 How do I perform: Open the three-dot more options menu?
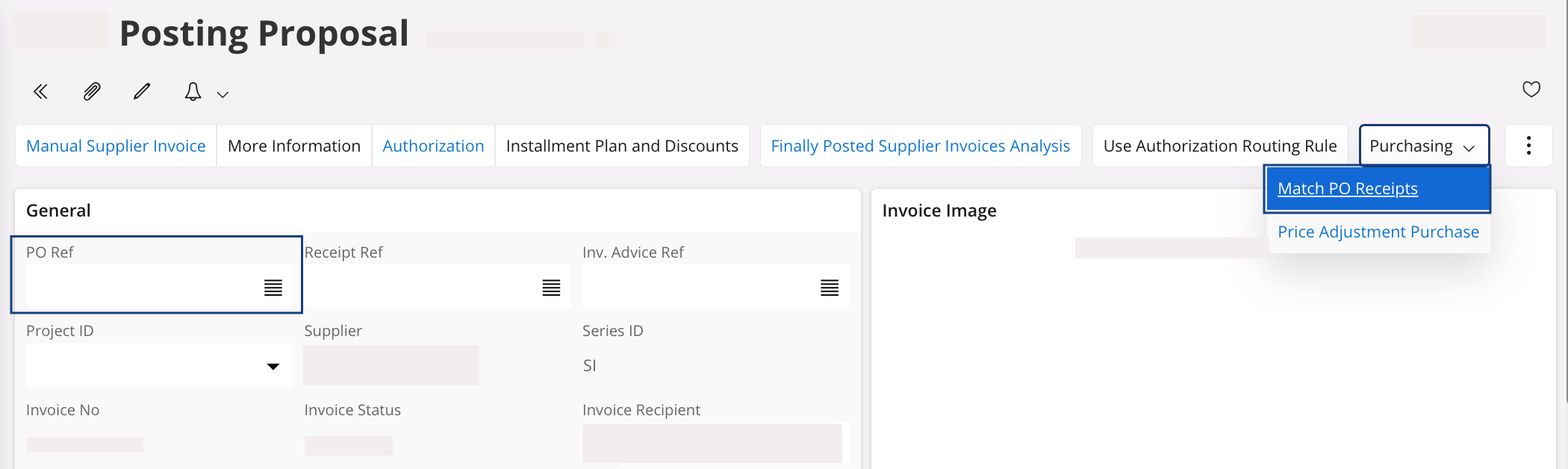tap(1528, 146)
